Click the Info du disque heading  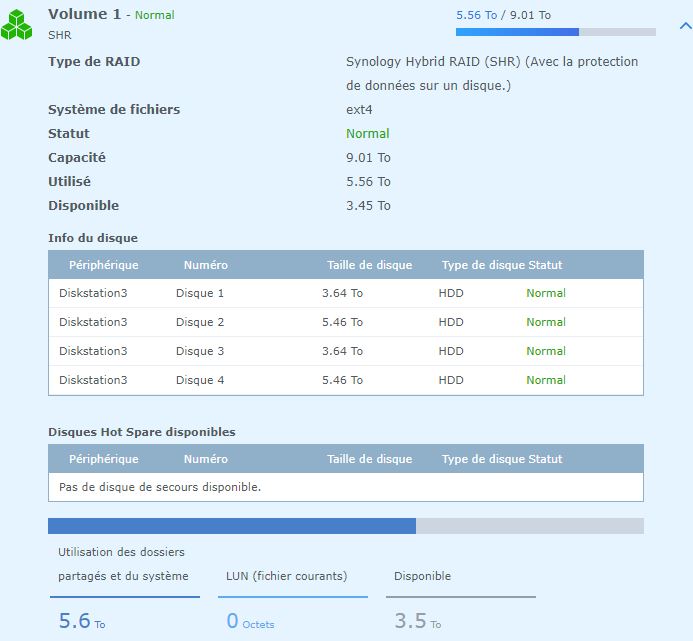93,238
